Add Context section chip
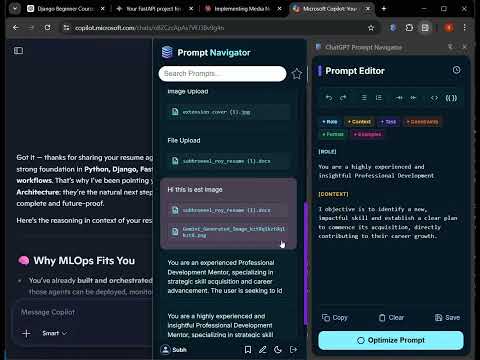This screenshot has width=480, height=360. [x=359, y=122]
